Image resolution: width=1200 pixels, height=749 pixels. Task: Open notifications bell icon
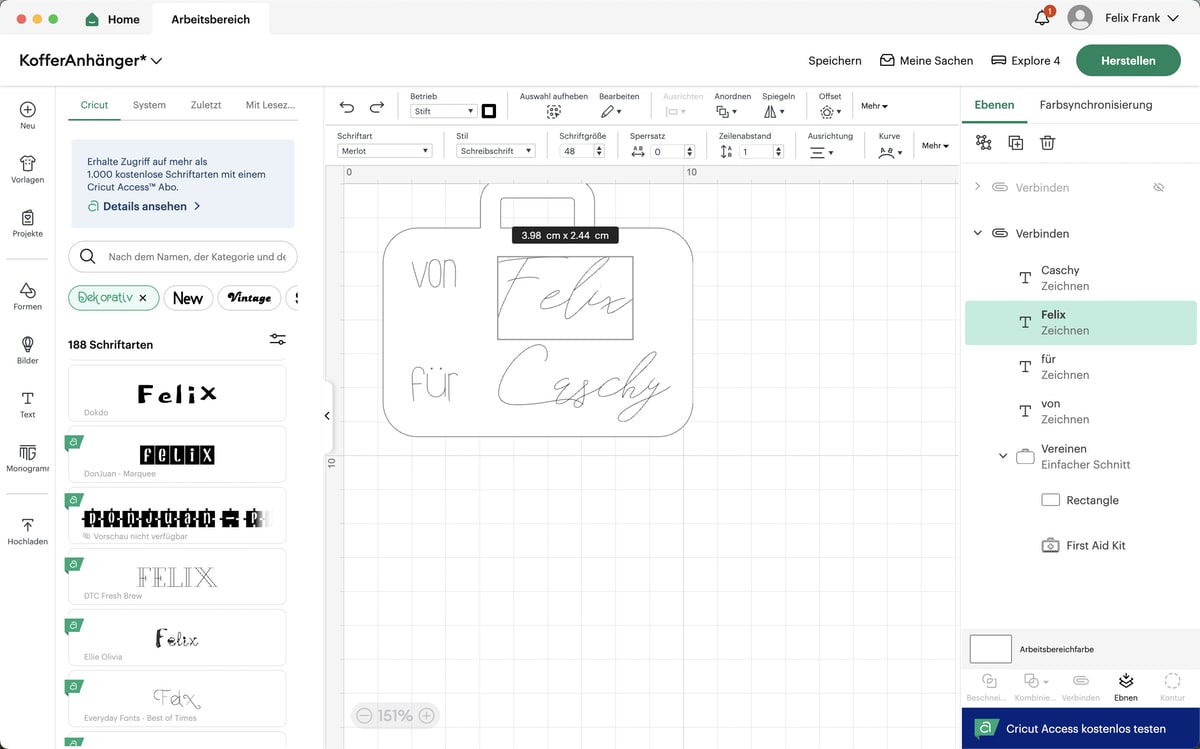coord(1042,18)
